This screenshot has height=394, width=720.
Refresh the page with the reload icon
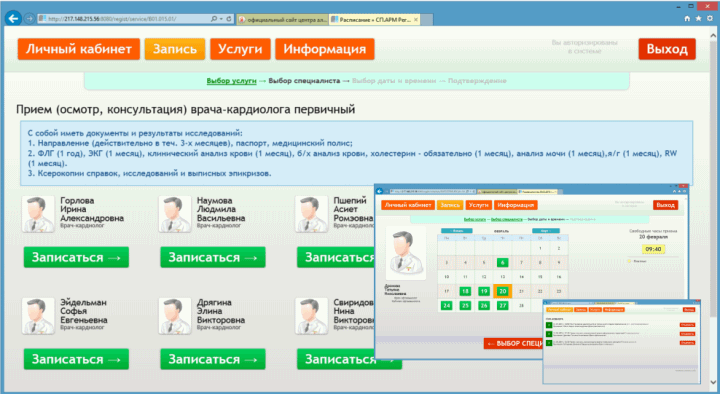229,19
